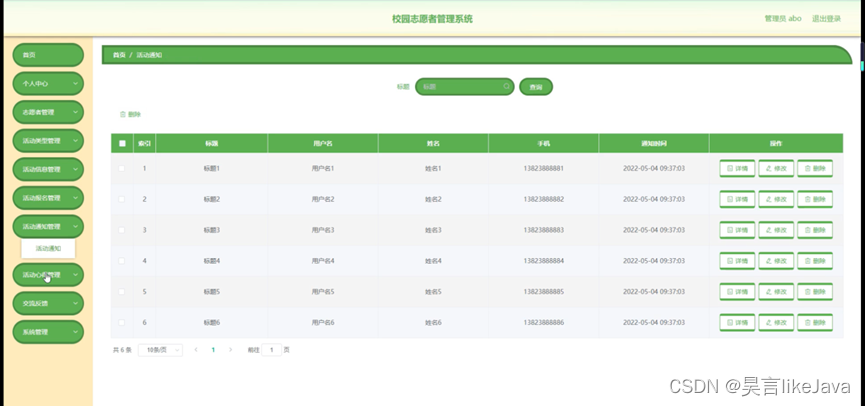865x406 pixels.
Task: Click the 手机 column header
Action: click(543, 143)
